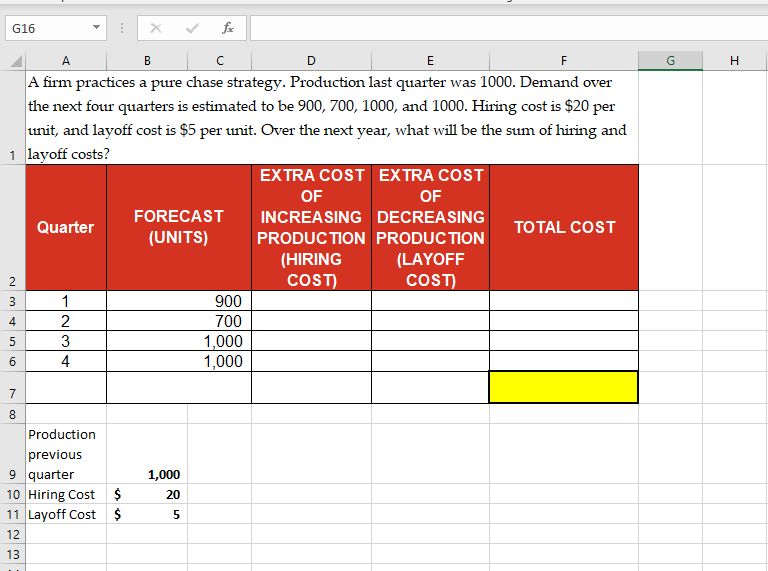The height and width of the screenshot is (571, 768).
Task: Click the hiring cost column header cell
Action: (x=312, y=227)
